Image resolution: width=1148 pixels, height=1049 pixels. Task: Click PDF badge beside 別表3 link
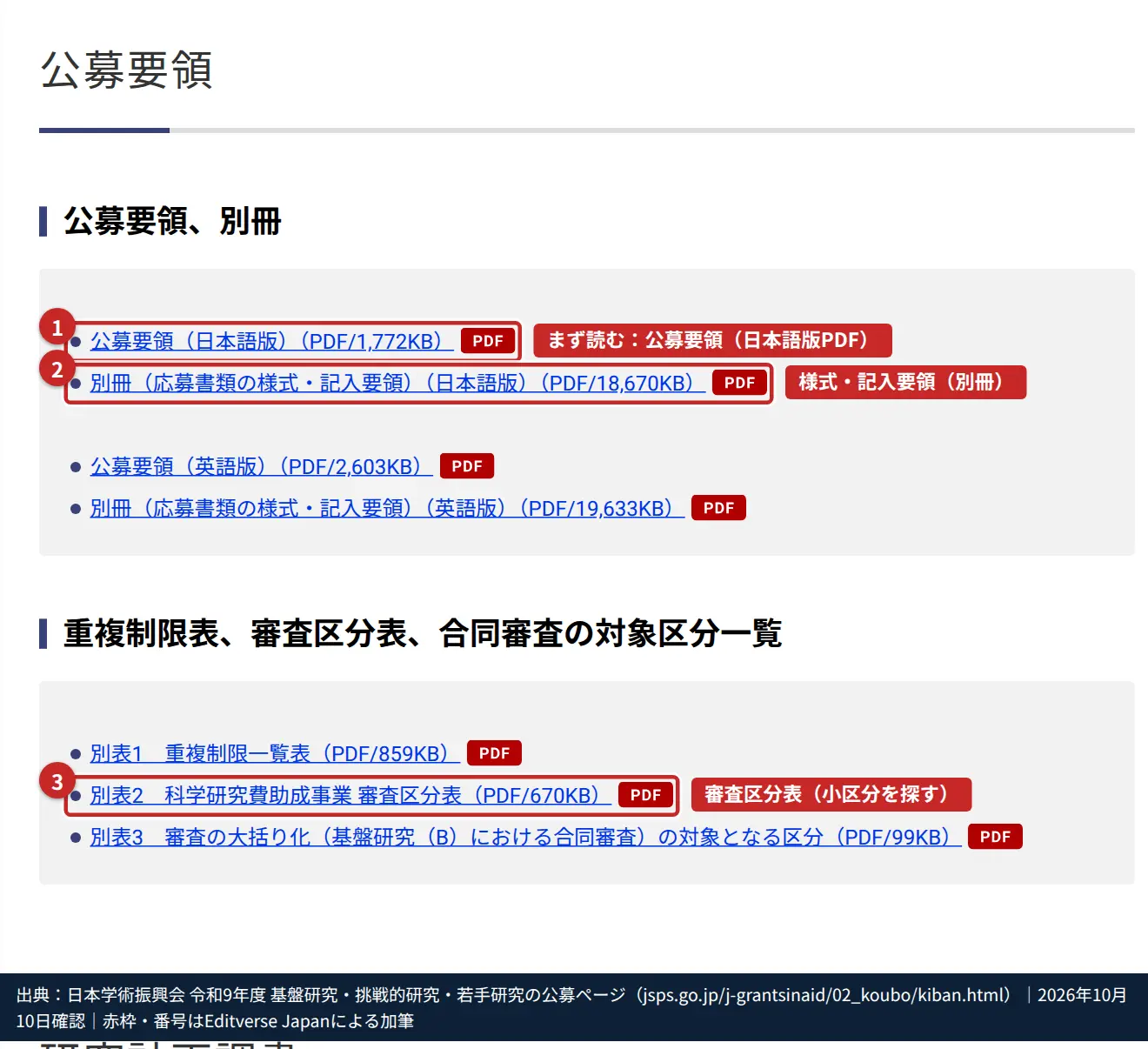995,837
